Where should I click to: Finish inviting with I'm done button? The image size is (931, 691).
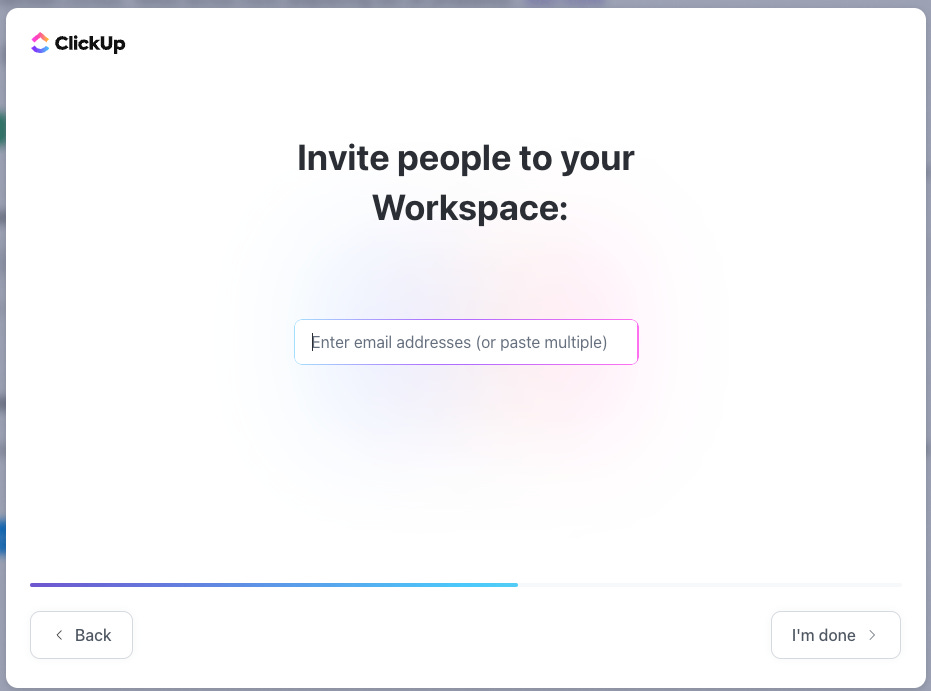pos(835,635)
